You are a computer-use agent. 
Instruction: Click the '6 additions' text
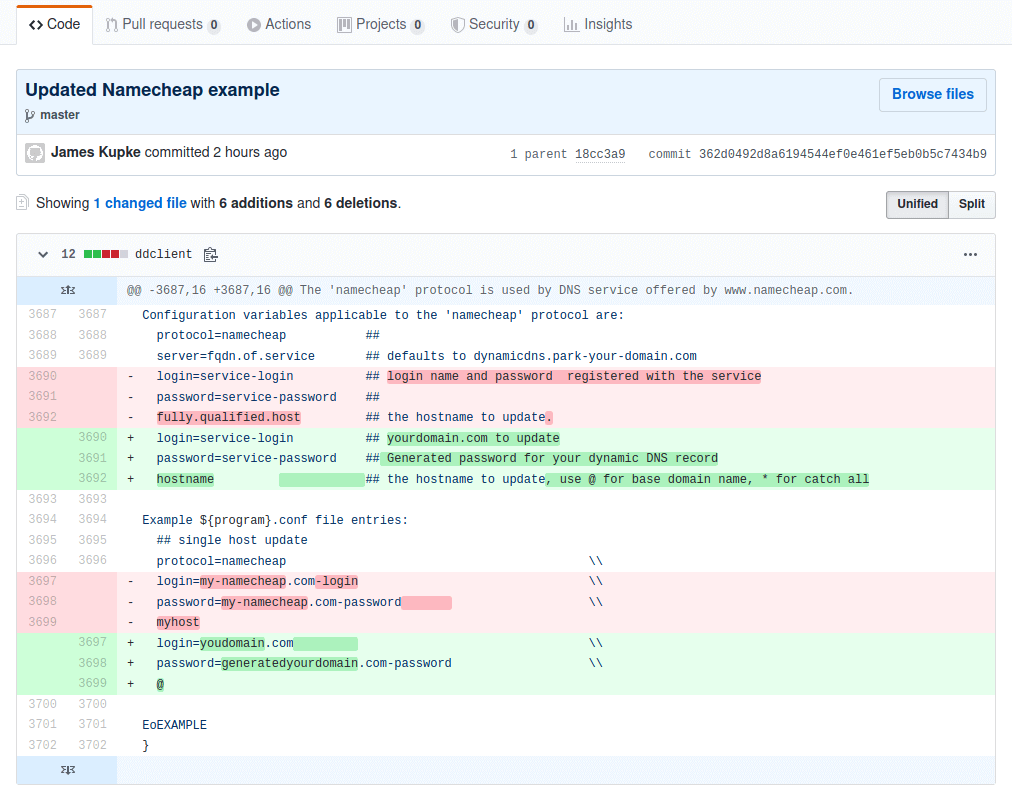pos(256,203)
